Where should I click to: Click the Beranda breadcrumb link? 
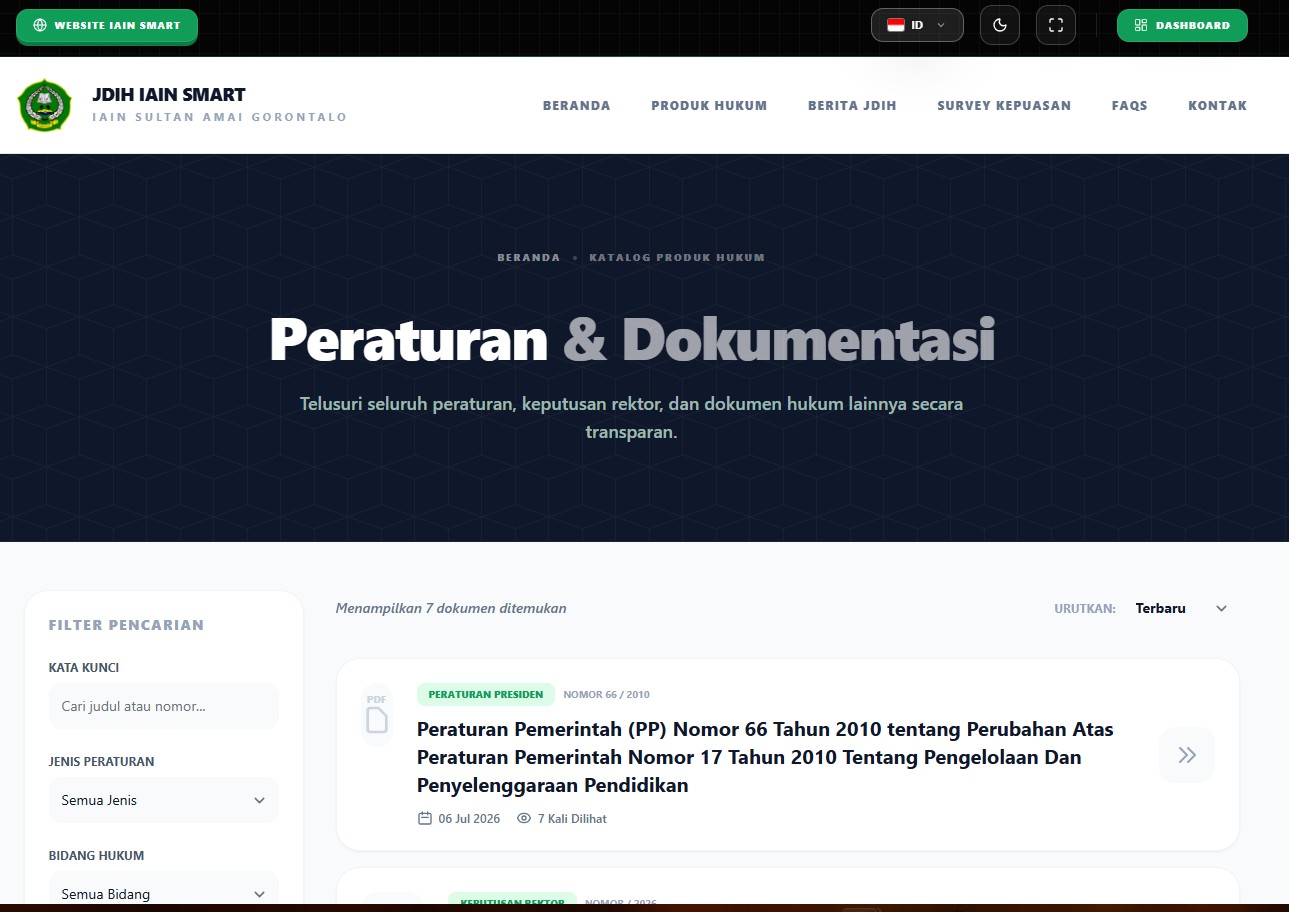tap(529, 257)
